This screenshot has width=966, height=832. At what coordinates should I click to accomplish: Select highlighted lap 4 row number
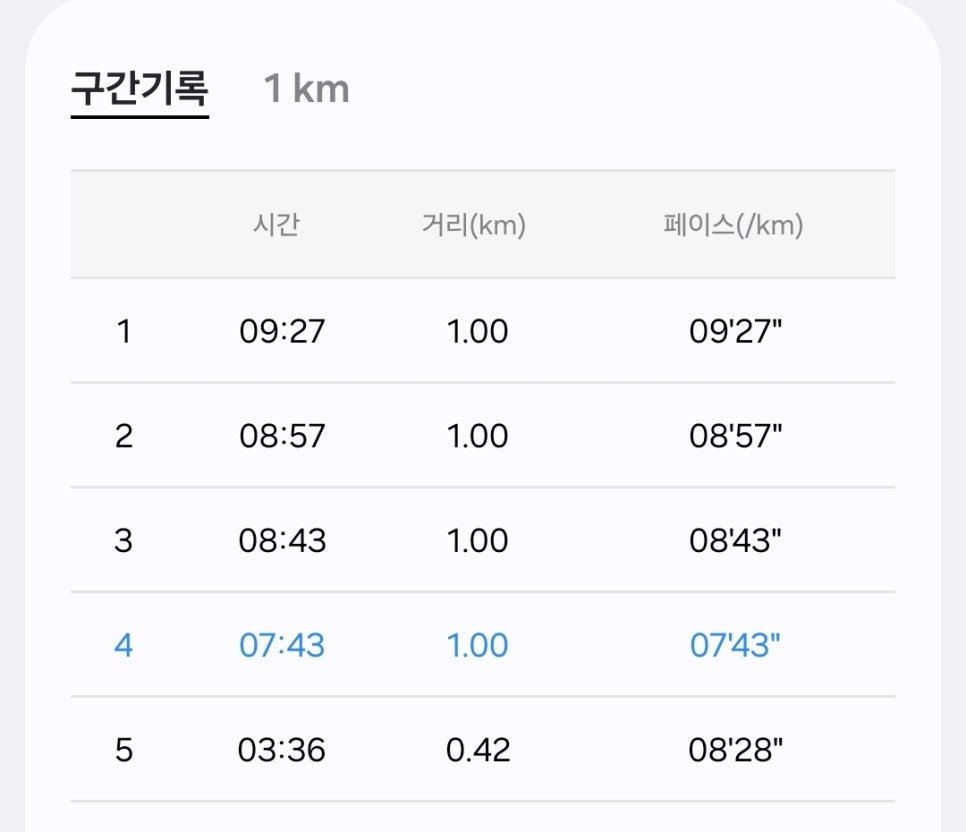point(123,645)
